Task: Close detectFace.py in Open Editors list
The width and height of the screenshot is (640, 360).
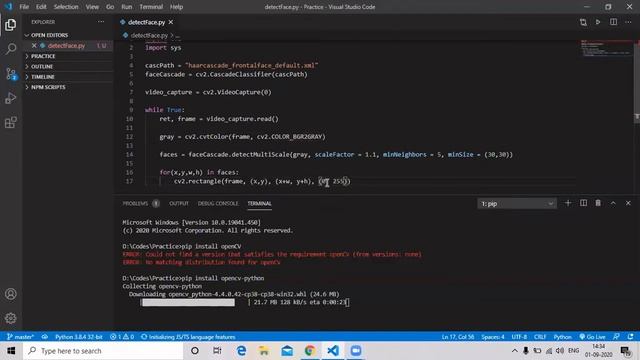Action: tap(34, 46)
